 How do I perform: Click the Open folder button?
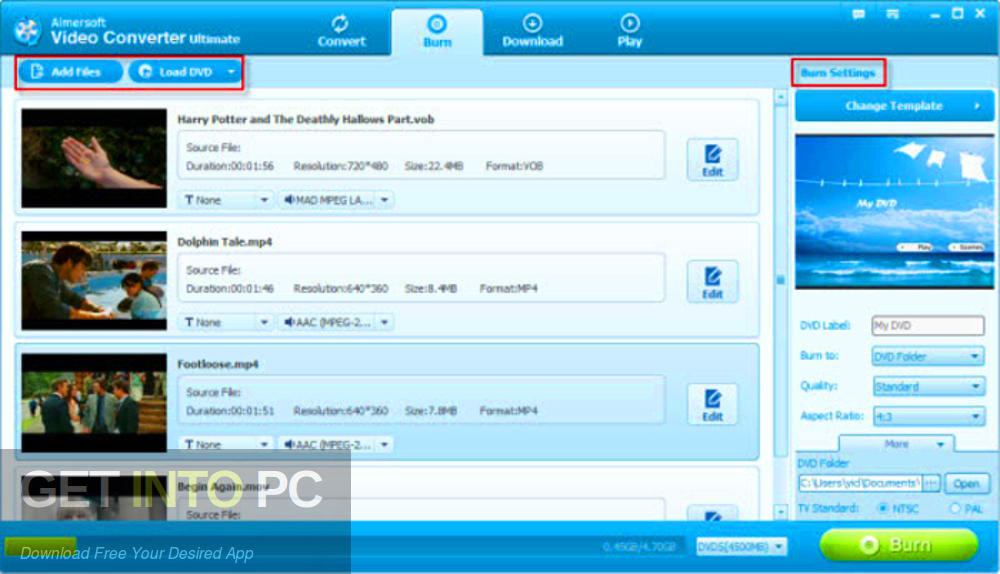click(x=966, y=483)
